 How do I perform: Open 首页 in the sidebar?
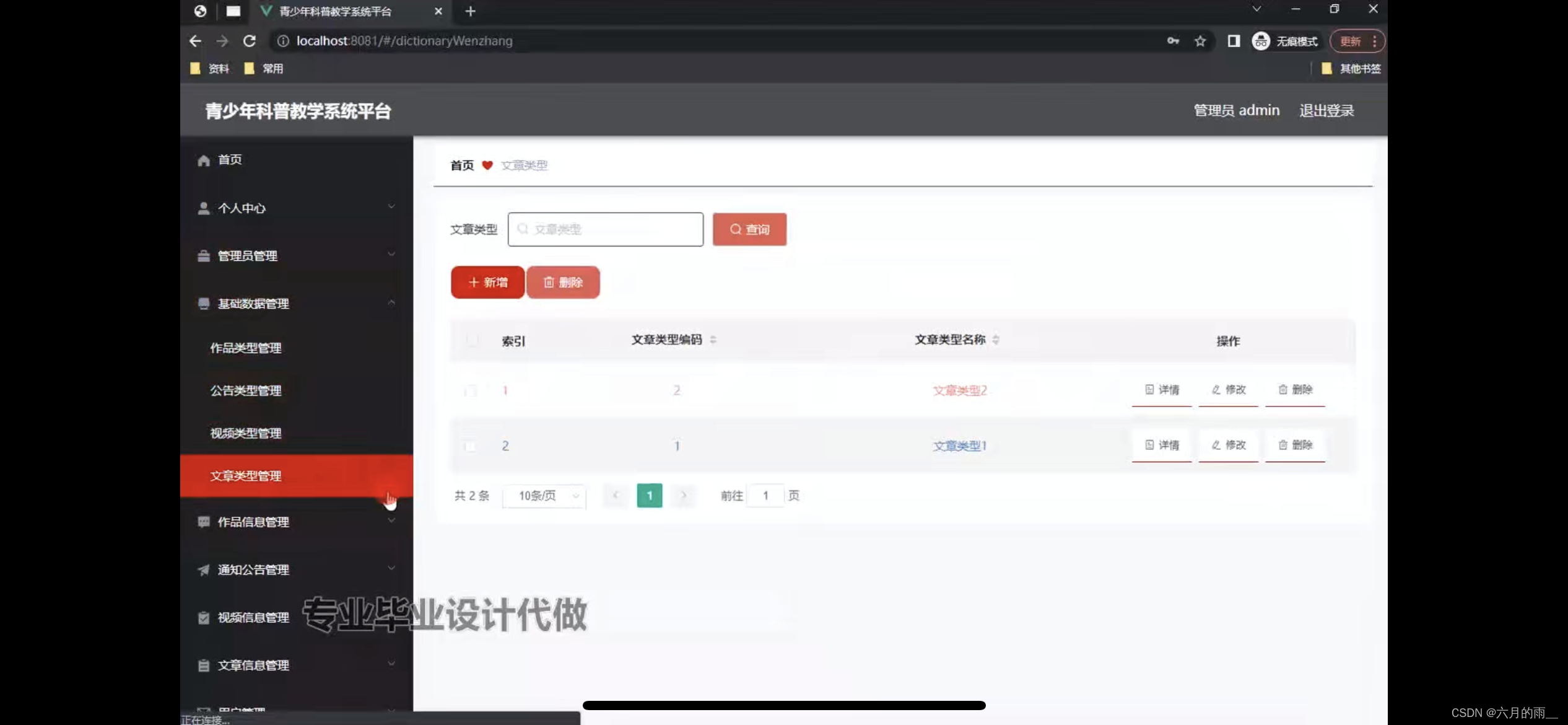coord(297,160)
